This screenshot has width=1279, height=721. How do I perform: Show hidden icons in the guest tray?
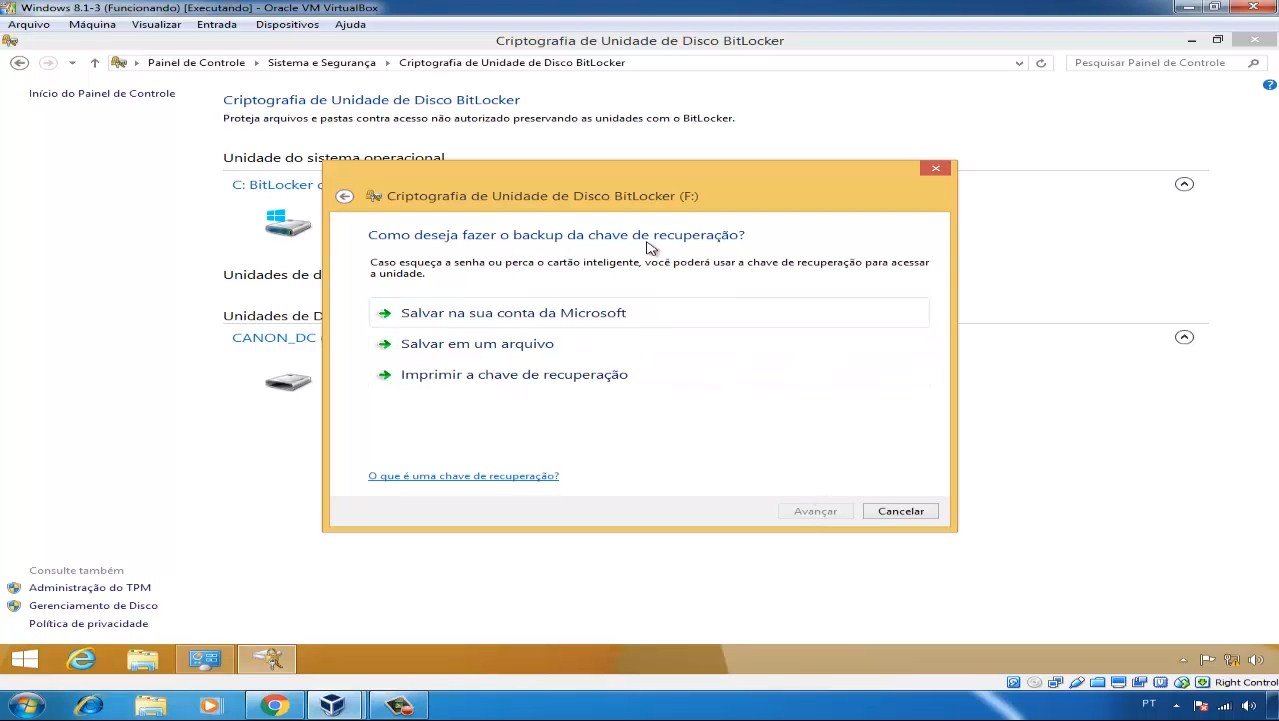tap(1184, 660)
